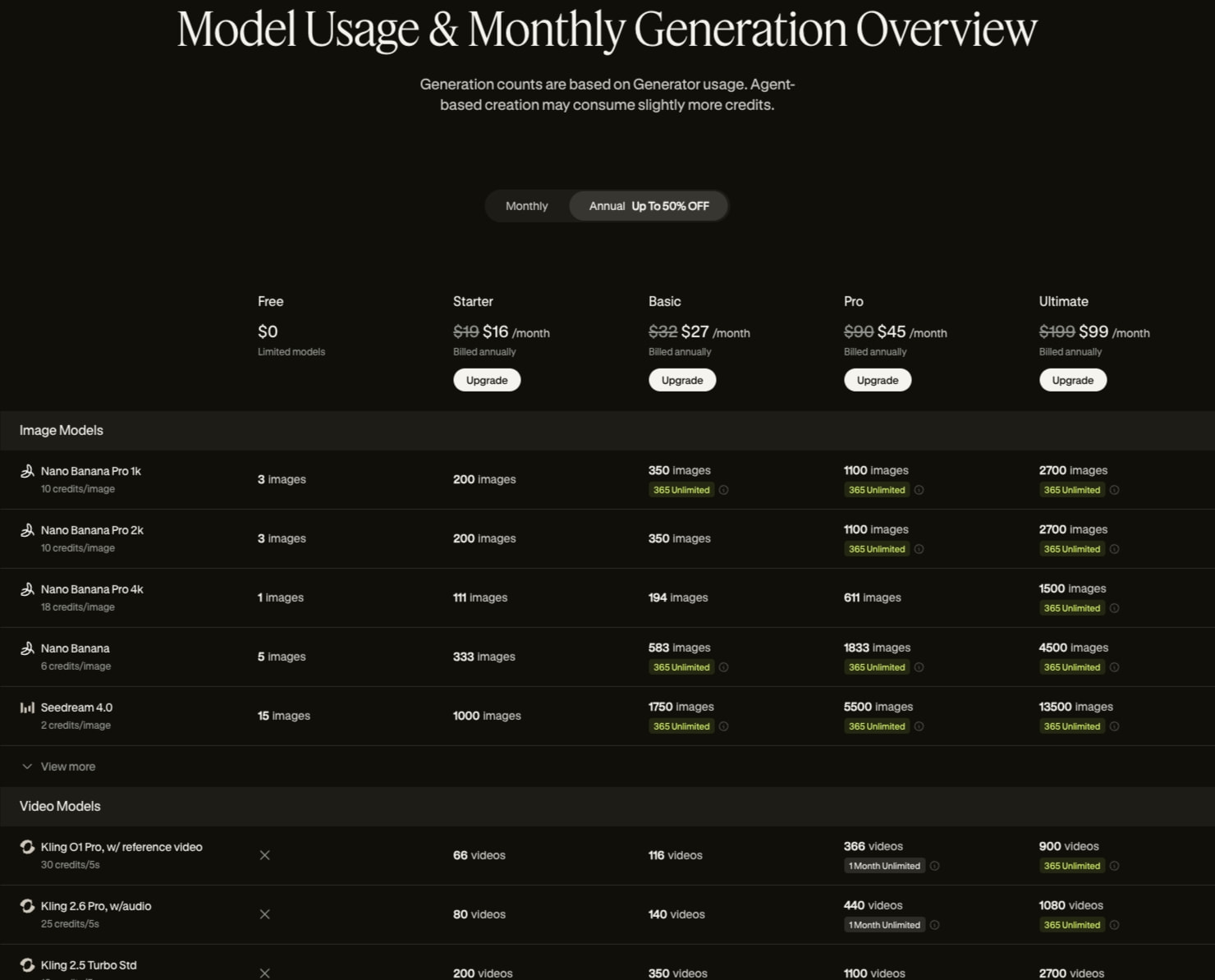This screenshot has height=980, width=1215.
Task: Open info icon for Ultimate Kling 2.6 Pro
Action: coord(1114,925)
